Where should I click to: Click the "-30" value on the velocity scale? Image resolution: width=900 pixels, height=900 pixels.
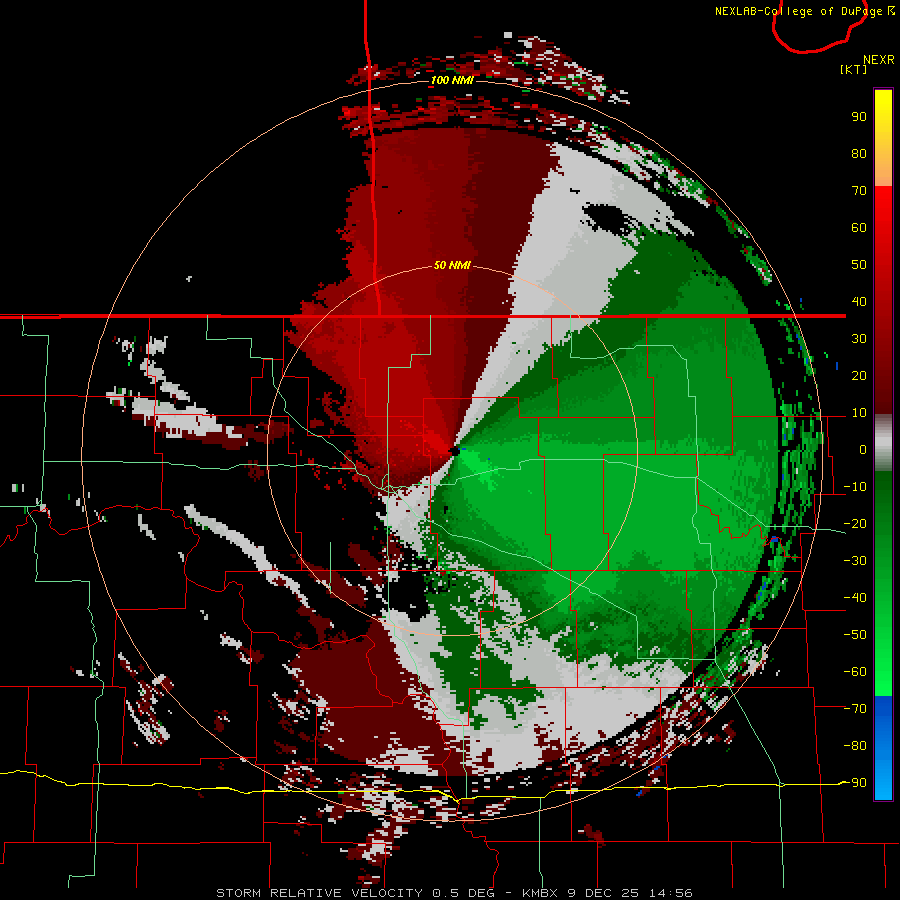click(x=855, y=561)
